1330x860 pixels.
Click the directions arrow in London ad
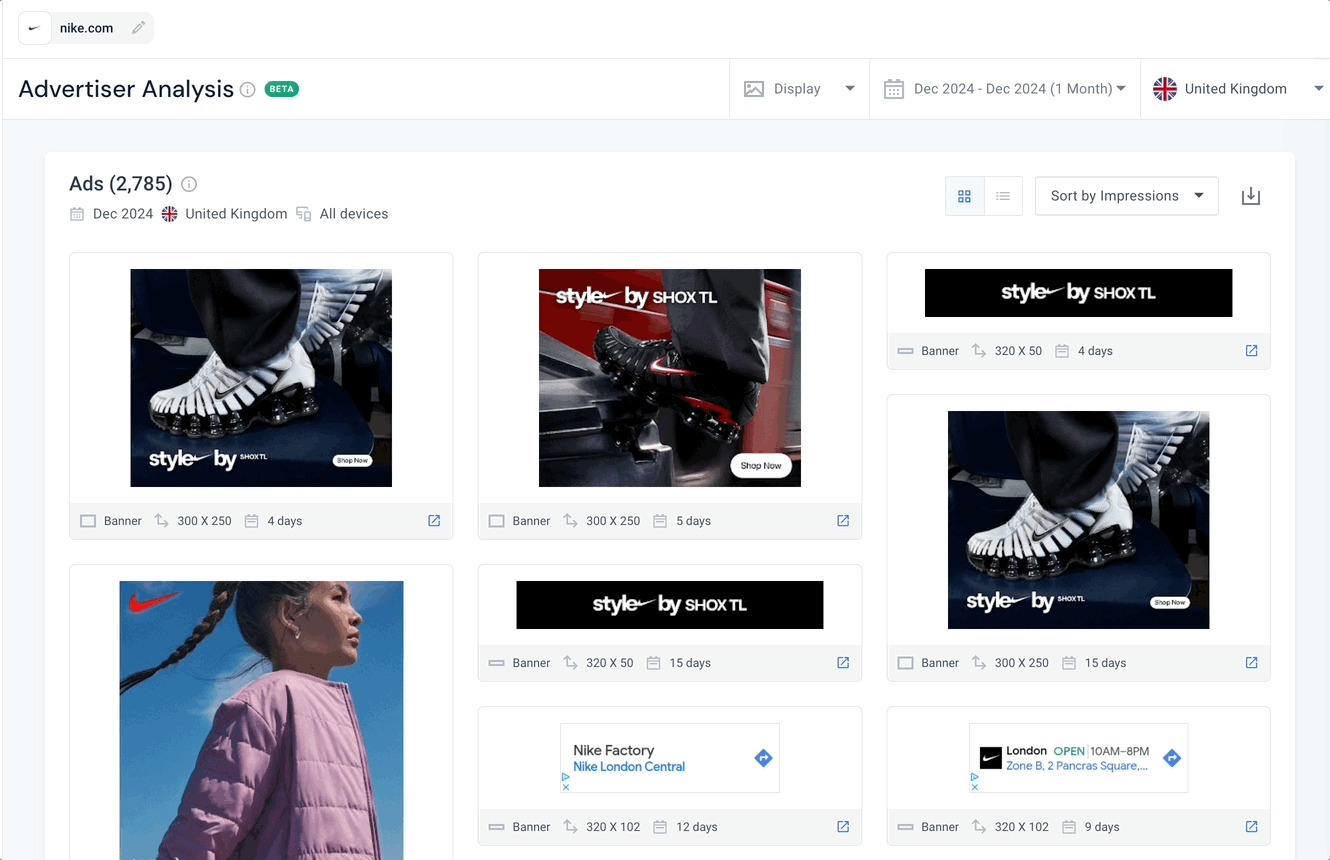pos(1172,758)
